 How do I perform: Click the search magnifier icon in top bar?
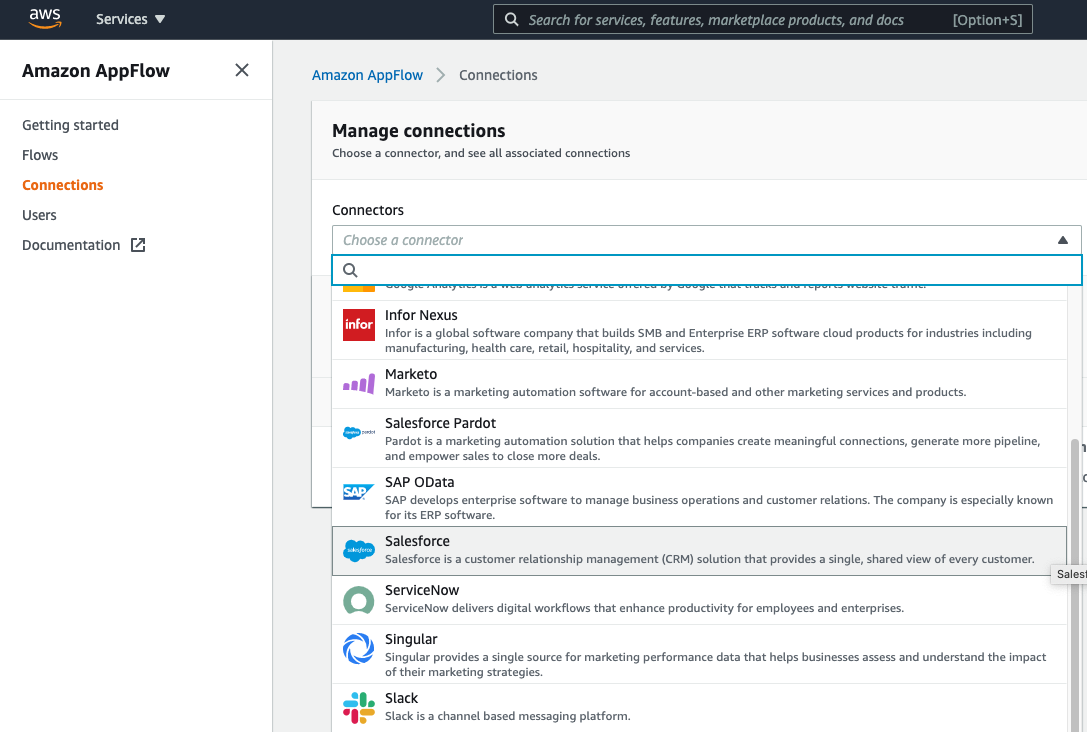512,19
